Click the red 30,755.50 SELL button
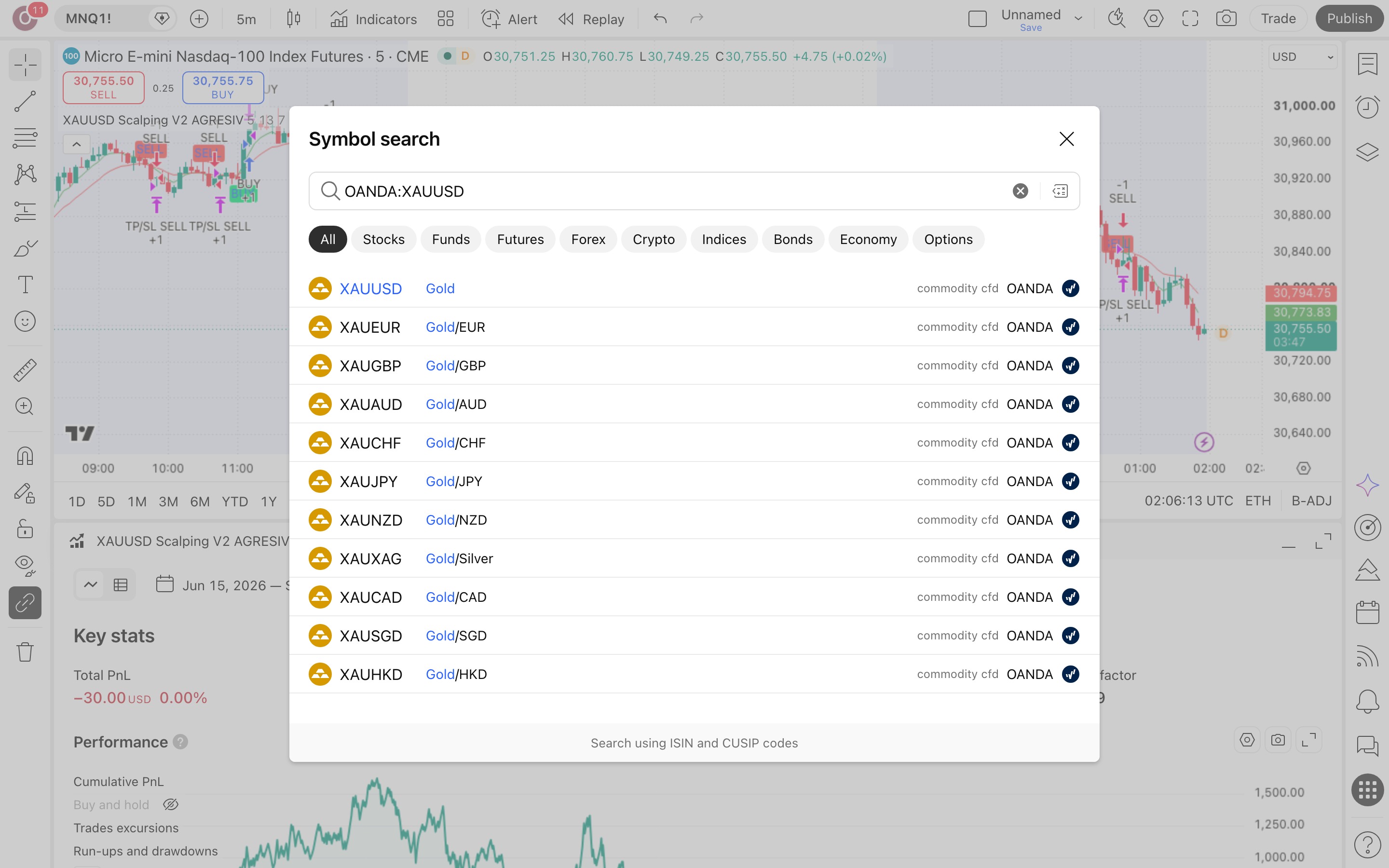This screenshot has height=868, width=1389. pos(103,87)
